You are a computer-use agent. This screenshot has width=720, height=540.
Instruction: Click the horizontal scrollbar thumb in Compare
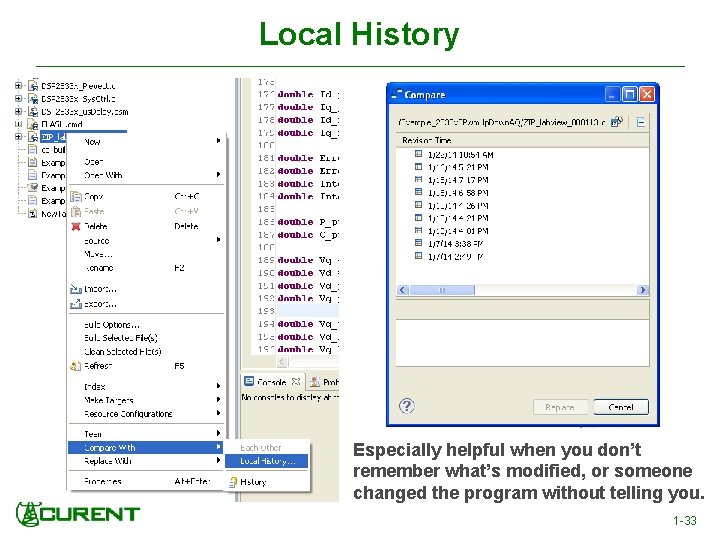pyautogui.click(x=442, y=290)
